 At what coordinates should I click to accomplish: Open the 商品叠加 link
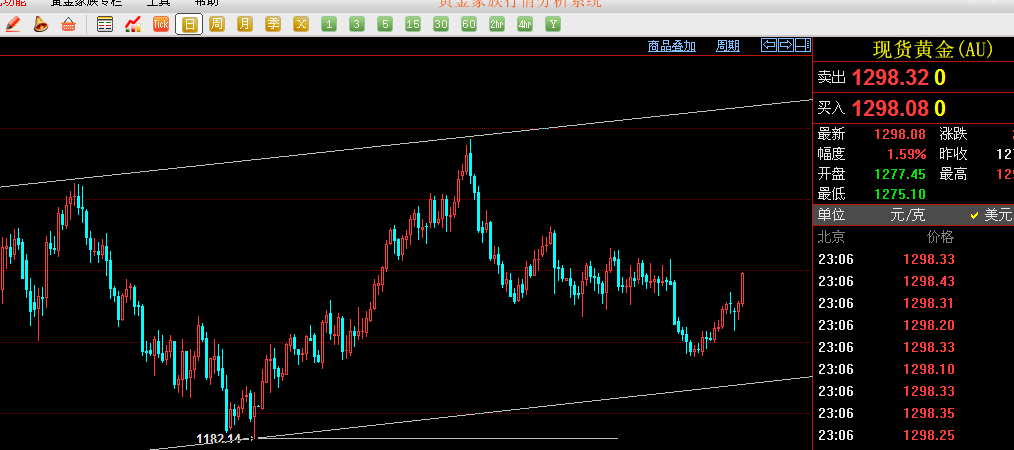pos(672,46)
